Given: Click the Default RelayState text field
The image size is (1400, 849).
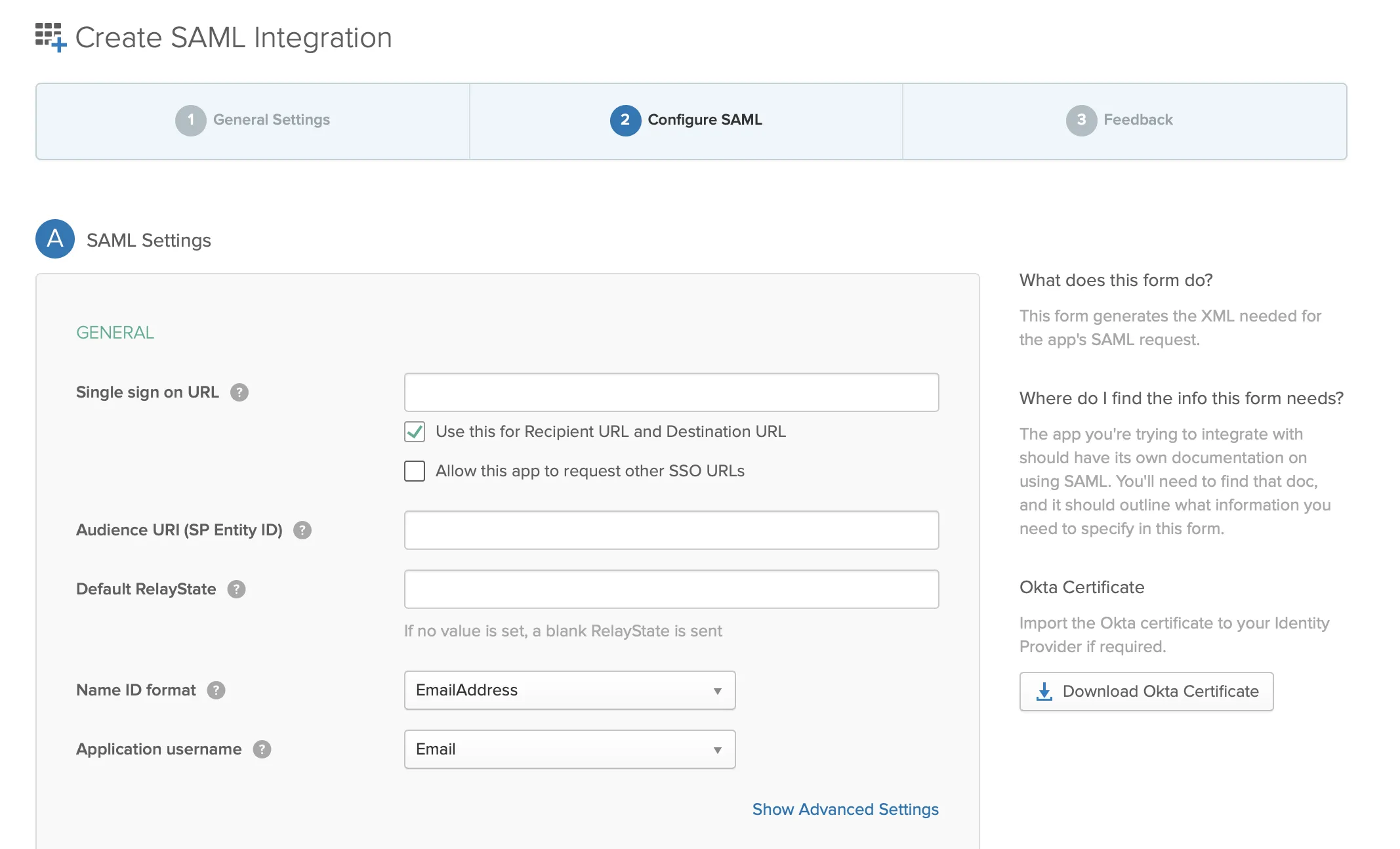Looking at the screenshot, I should pos(671,589).
